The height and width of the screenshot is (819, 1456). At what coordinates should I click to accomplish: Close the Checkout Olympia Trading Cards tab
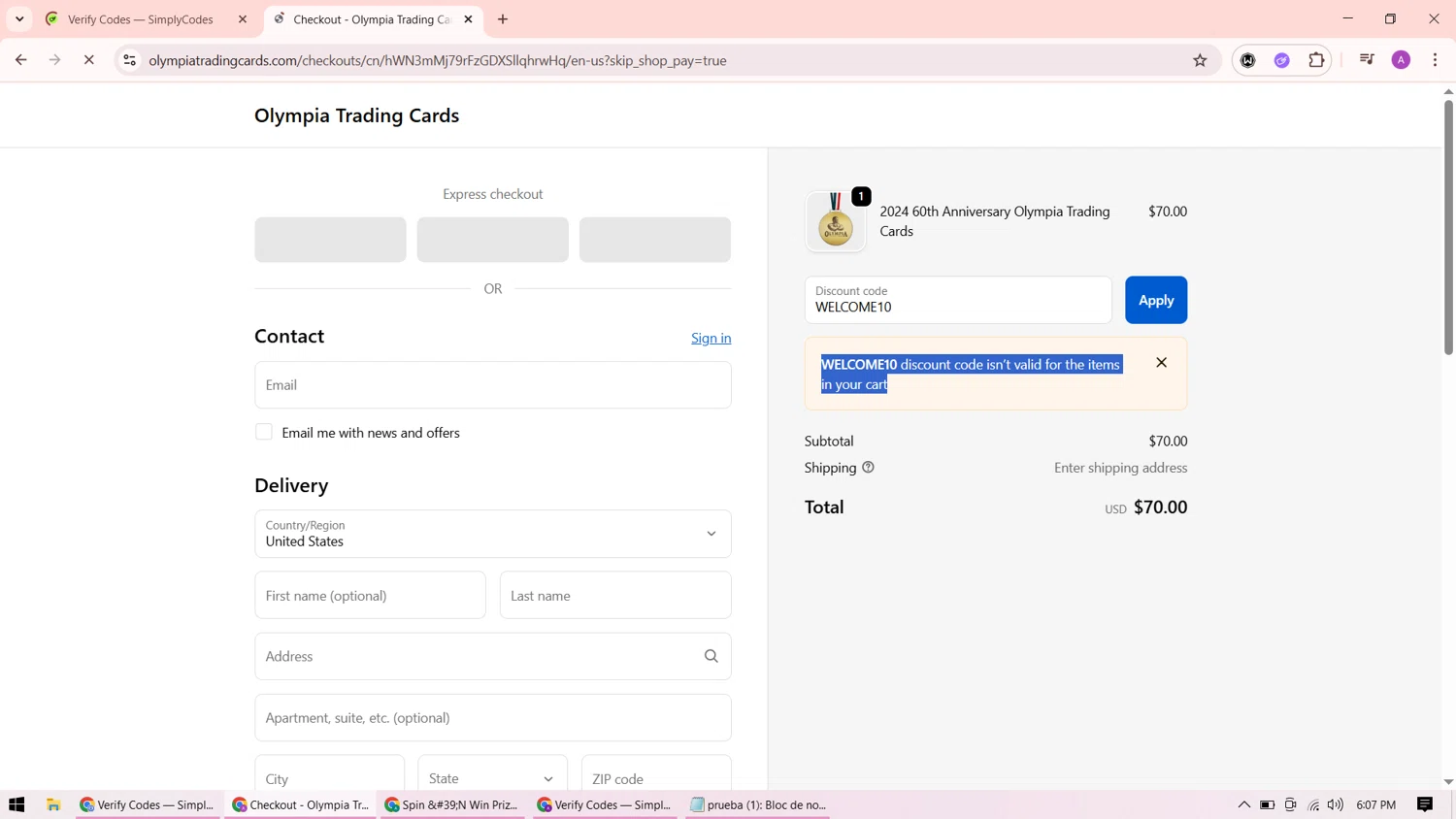468,19
